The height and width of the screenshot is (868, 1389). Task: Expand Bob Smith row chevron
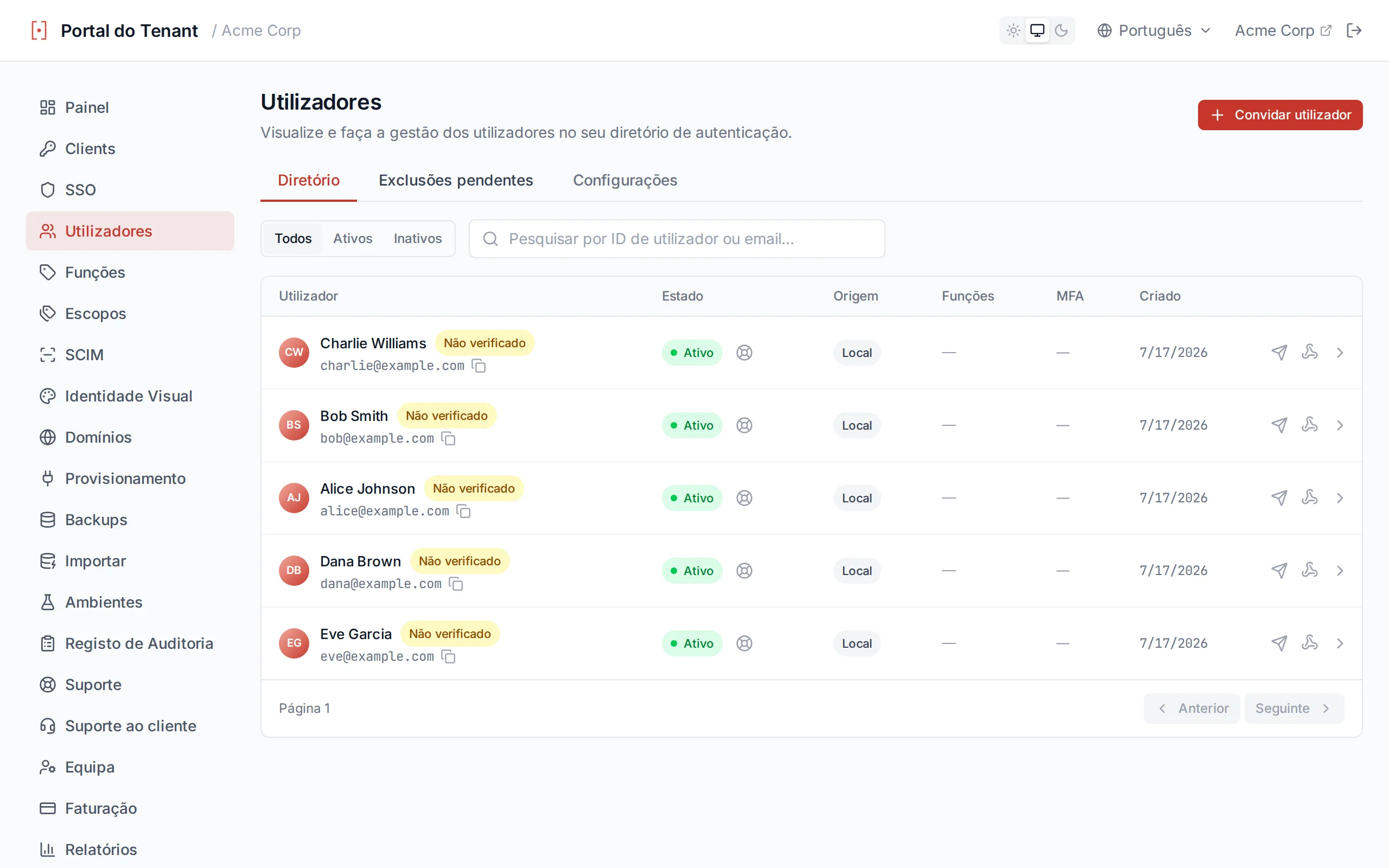click(1340, 425)
